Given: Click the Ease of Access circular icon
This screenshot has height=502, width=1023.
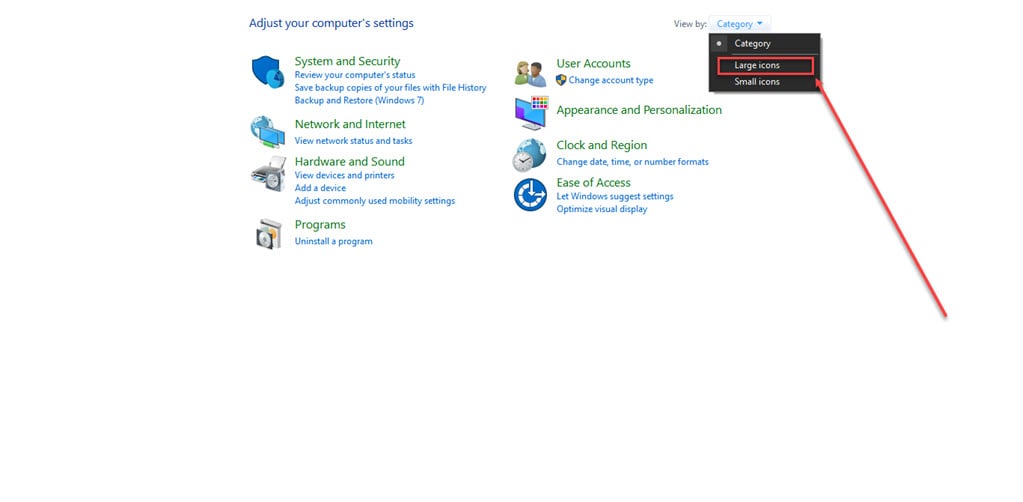Looking at the screenshot, I should point(530,195).
